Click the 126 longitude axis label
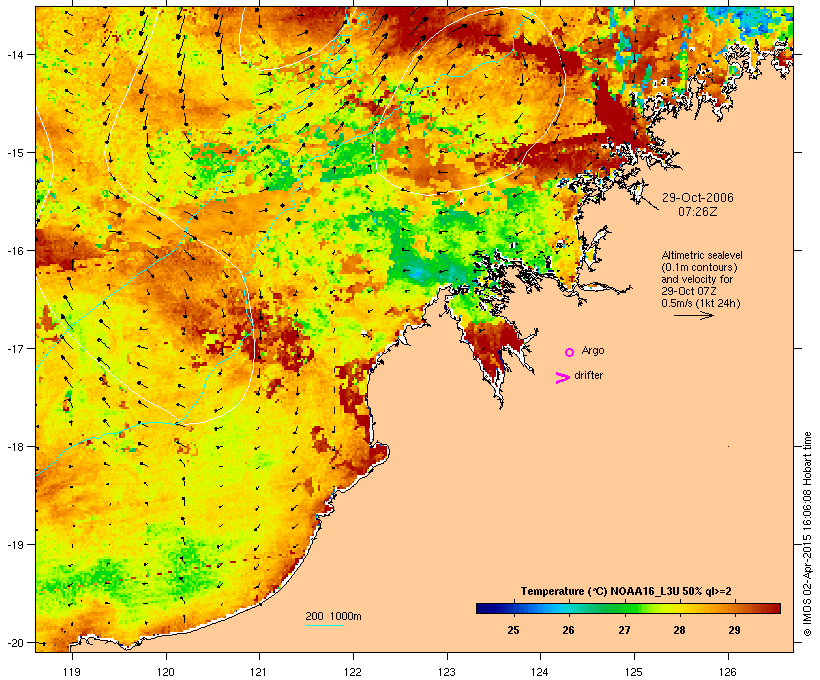The width and height of the screenshot is (820, 680). click(x=728, y=672)
